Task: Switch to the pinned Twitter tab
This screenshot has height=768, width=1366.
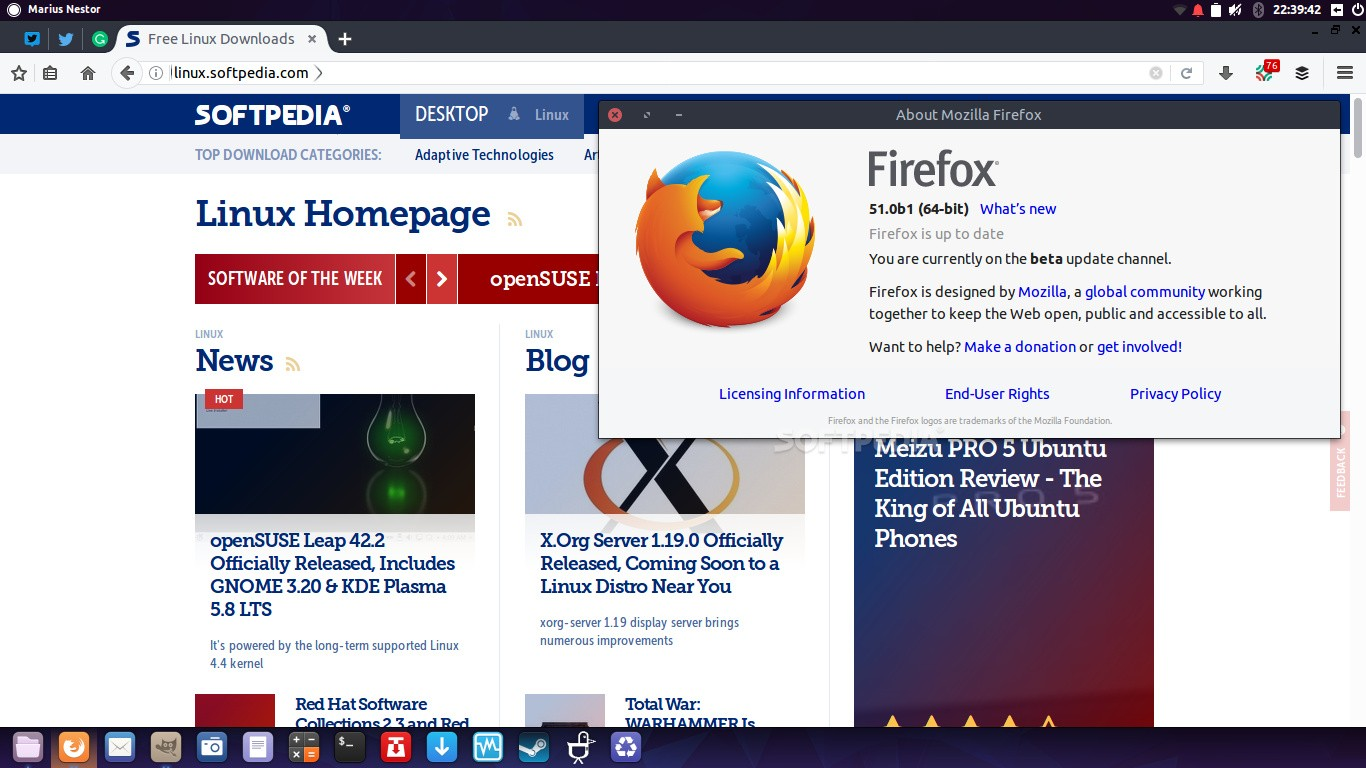Action: pyautogui.click(x=66, y=39)
